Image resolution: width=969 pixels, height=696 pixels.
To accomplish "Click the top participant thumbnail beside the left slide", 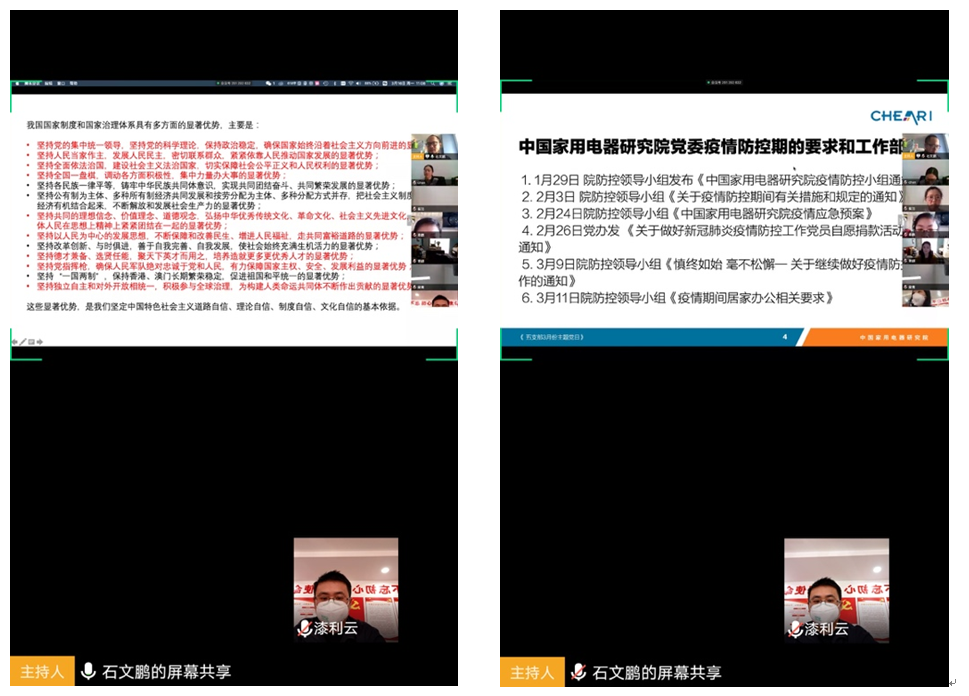I will (x=434, y=146).
